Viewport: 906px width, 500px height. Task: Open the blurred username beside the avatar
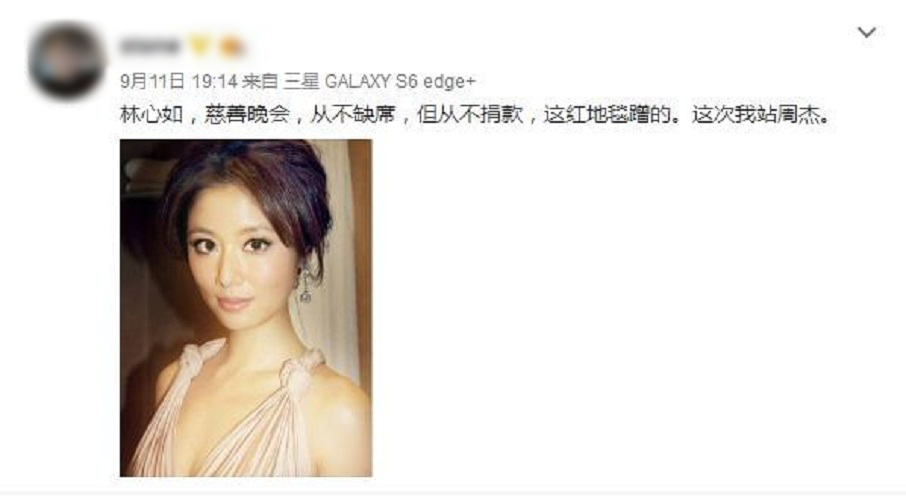coord(150,46)
